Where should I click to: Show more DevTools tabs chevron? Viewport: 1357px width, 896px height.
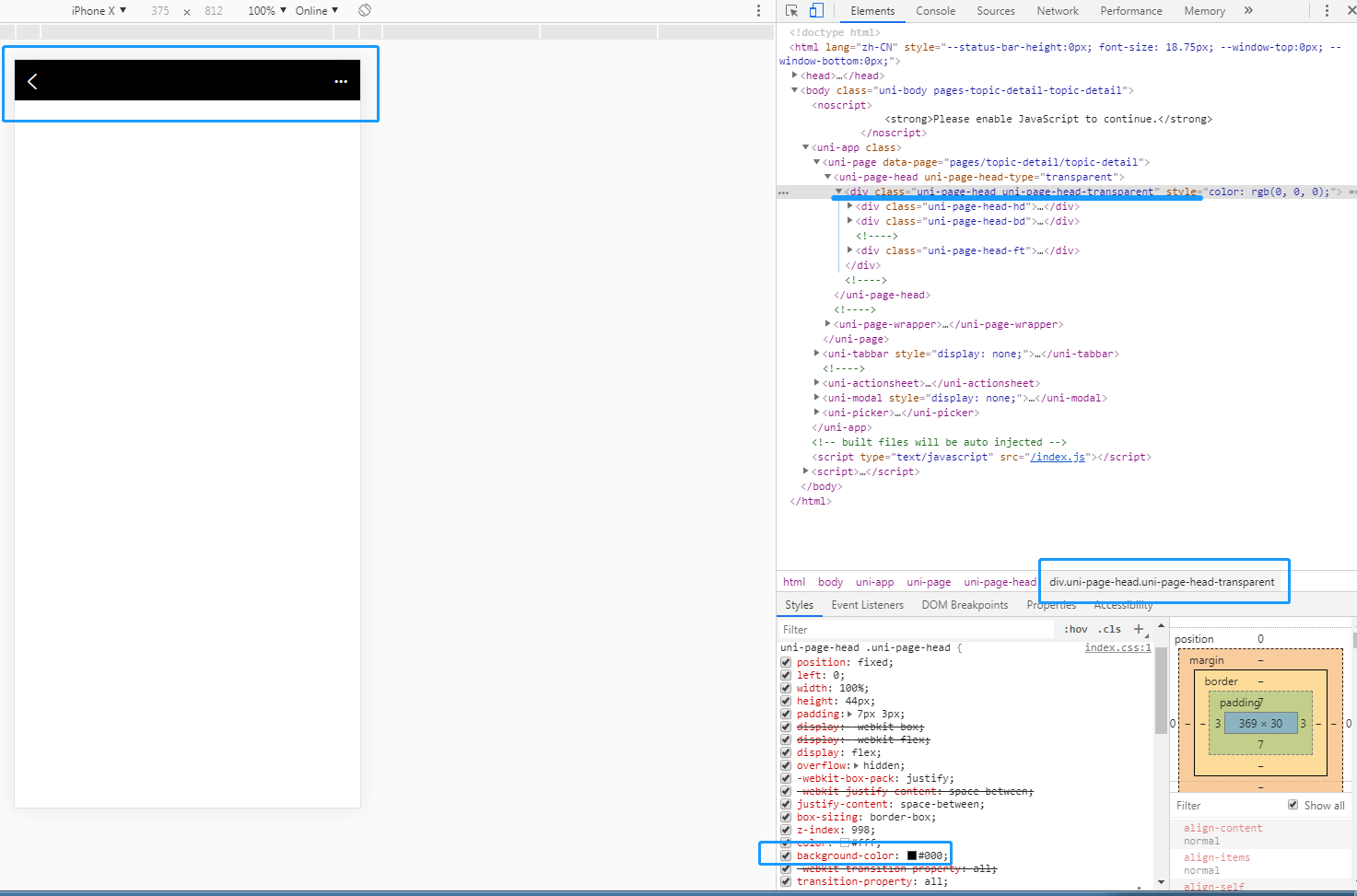[1248, 10]
